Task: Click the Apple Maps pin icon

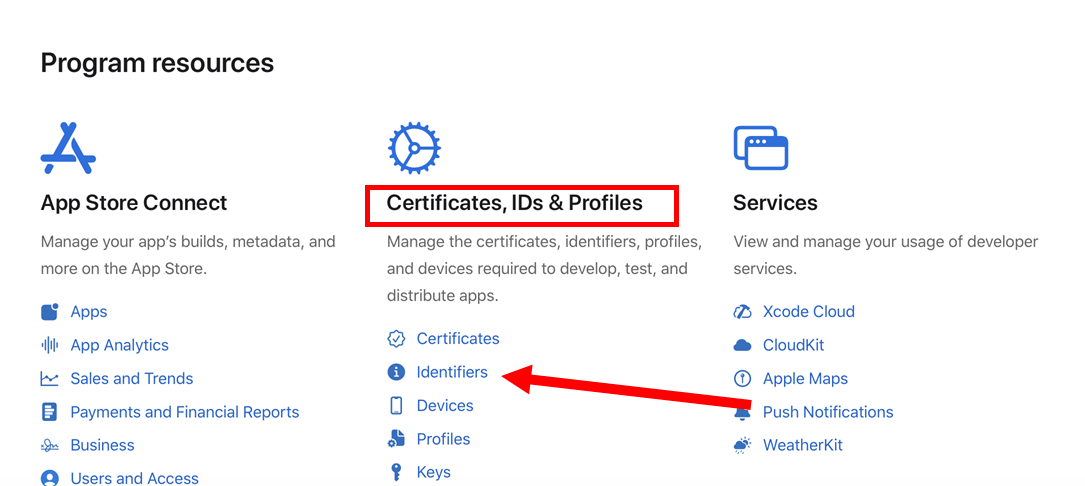Action: tap(742, 379)
